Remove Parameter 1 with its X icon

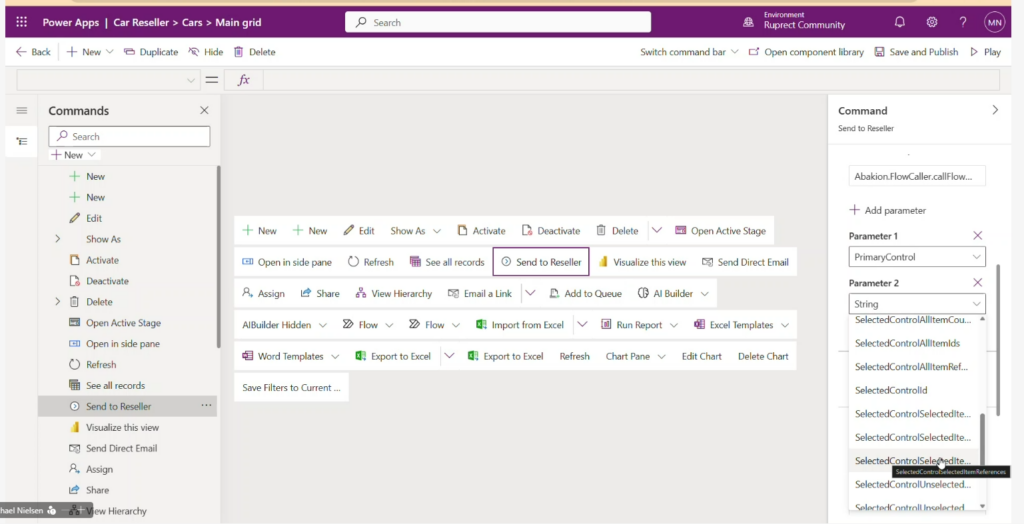(x=978, y=235)
